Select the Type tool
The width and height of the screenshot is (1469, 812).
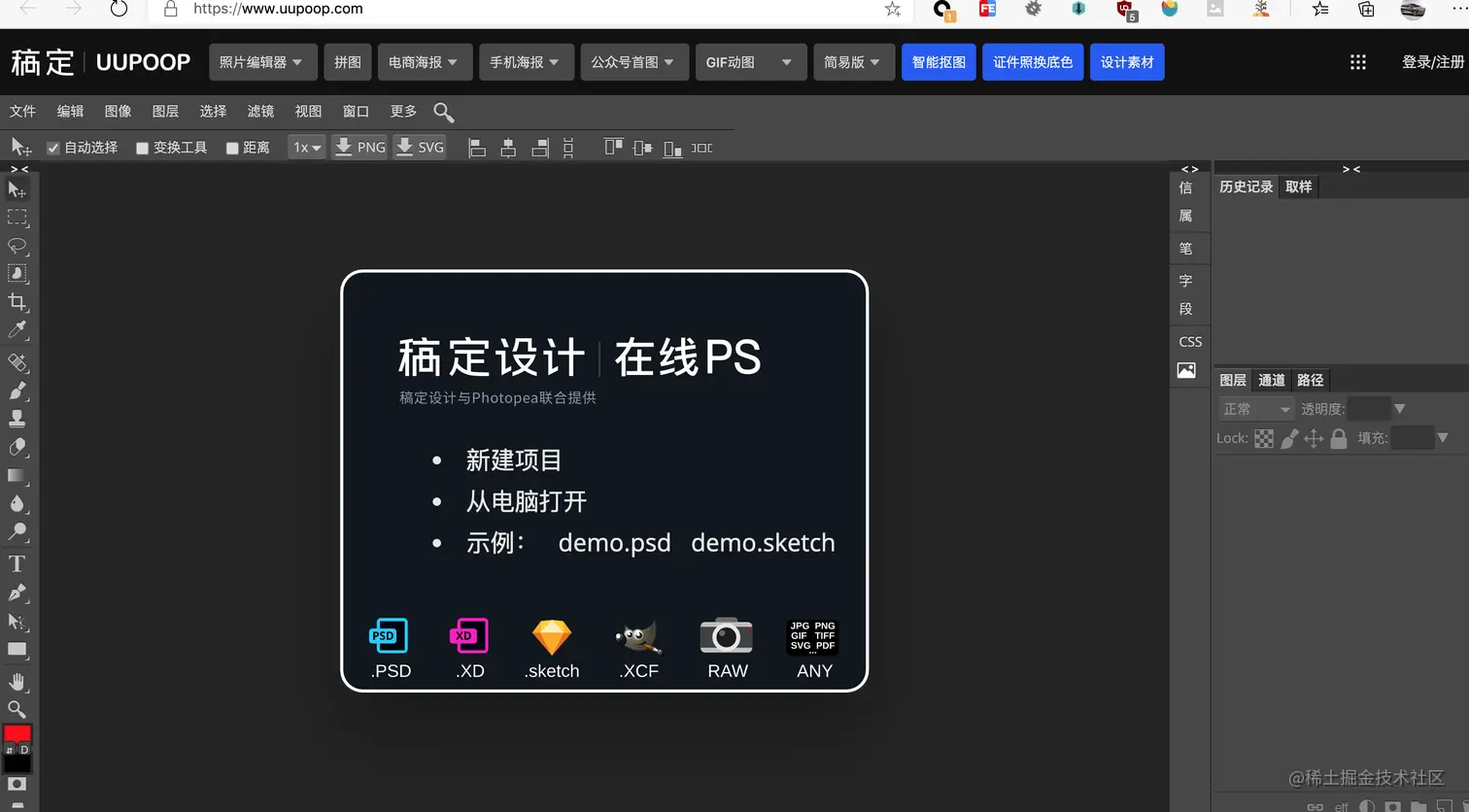[17, 563]
